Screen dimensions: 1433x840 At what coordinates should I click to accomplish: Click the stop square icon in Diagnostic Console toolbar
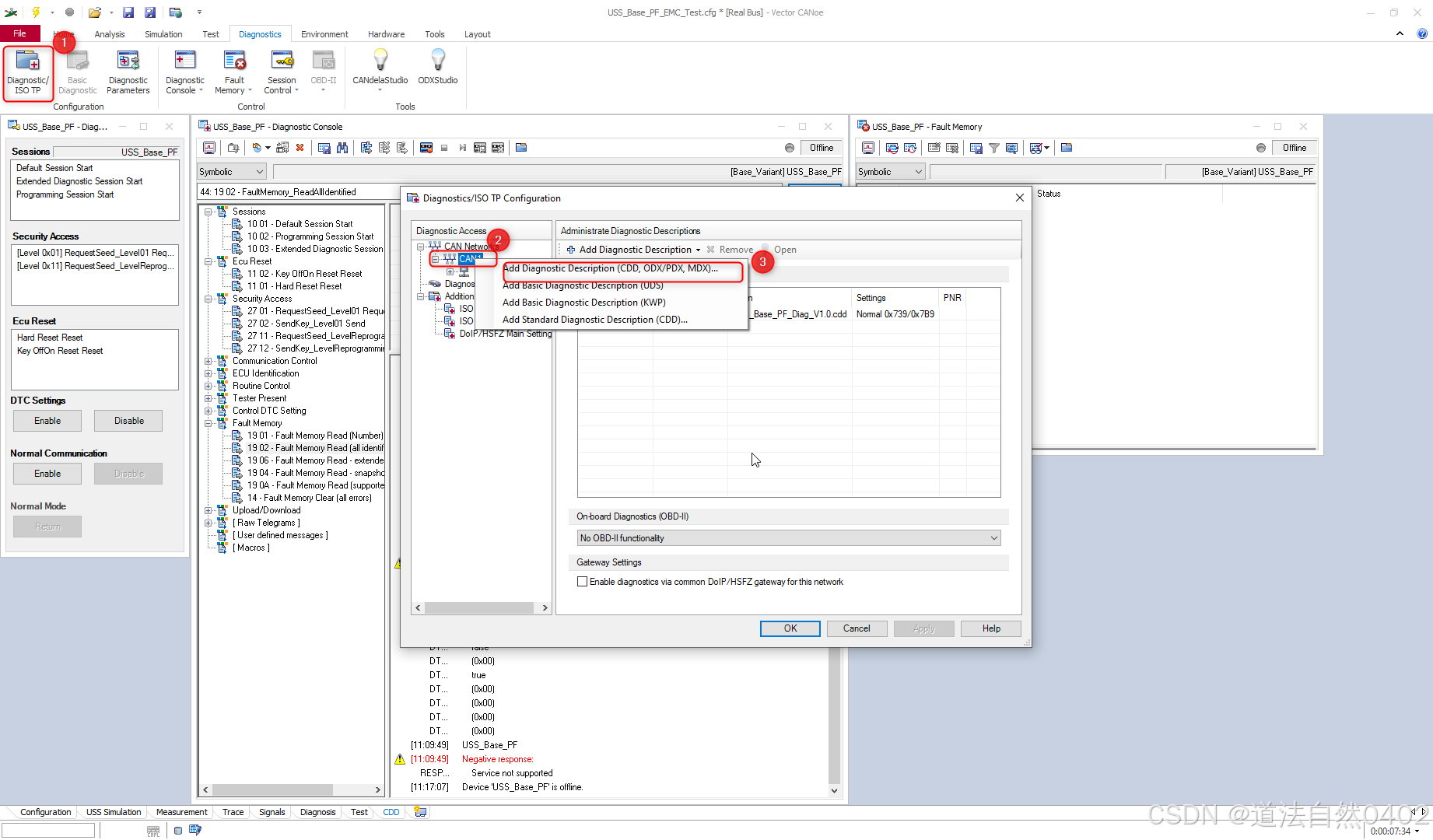tap(444, 148)
